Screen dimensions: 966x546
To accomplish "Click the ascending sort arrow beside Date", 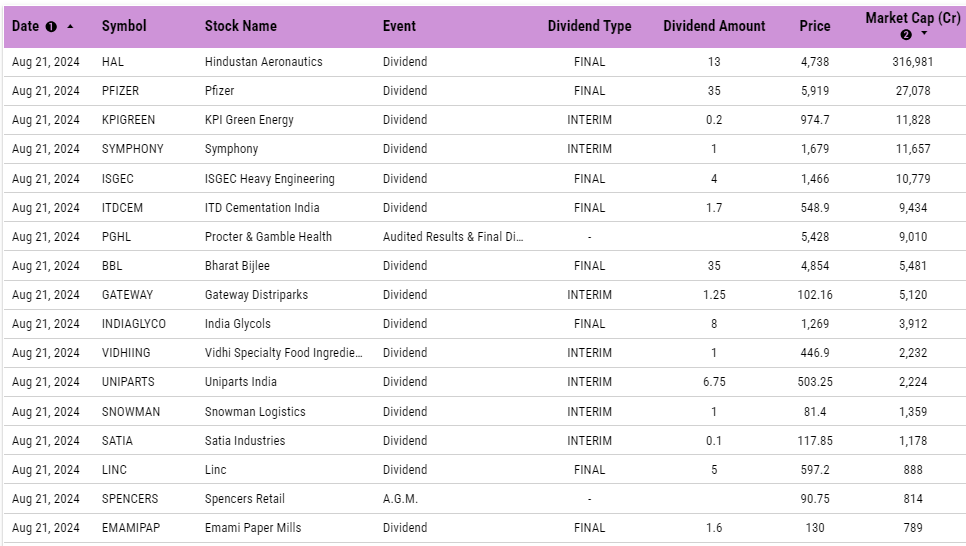I will click(70, 26).
